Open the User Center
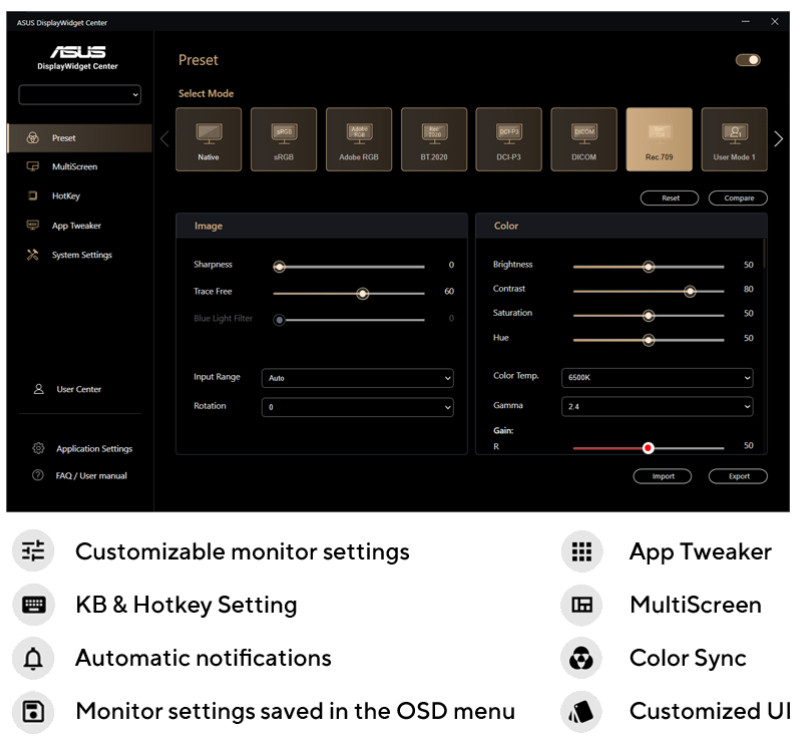This screenshot has width=806, height=738. pyautogui.click(x=78, y=389)
